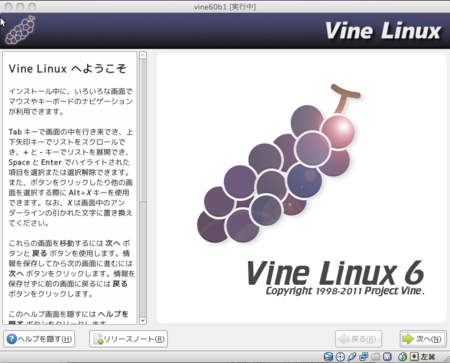Click the help question mark icon

point(11,339)
